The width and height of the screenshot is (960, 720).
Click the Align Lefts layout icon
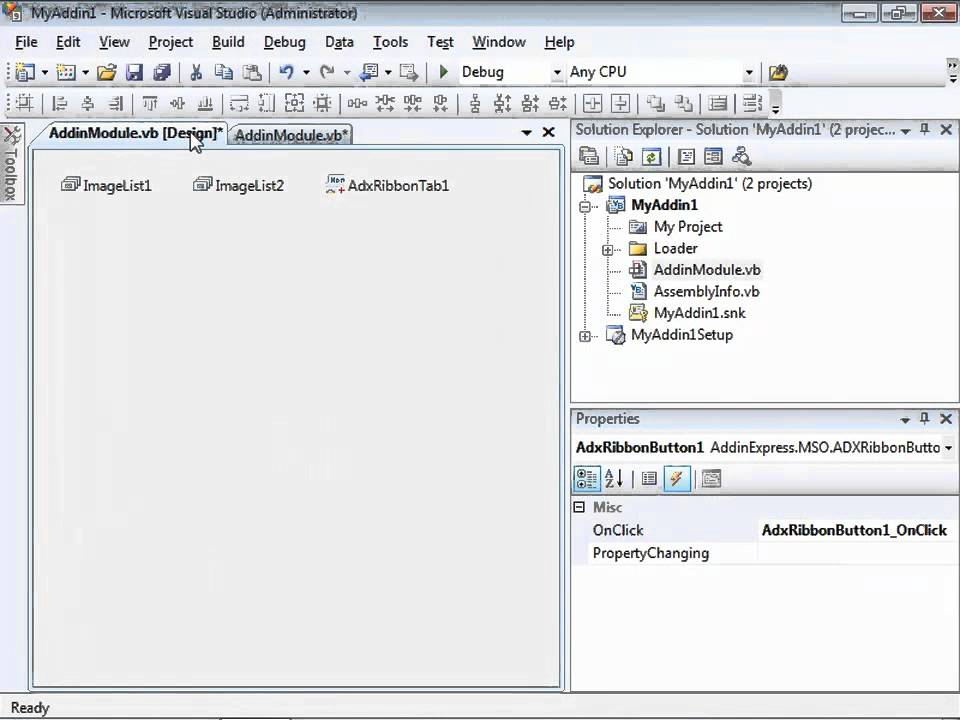click(x=59, y=103)
